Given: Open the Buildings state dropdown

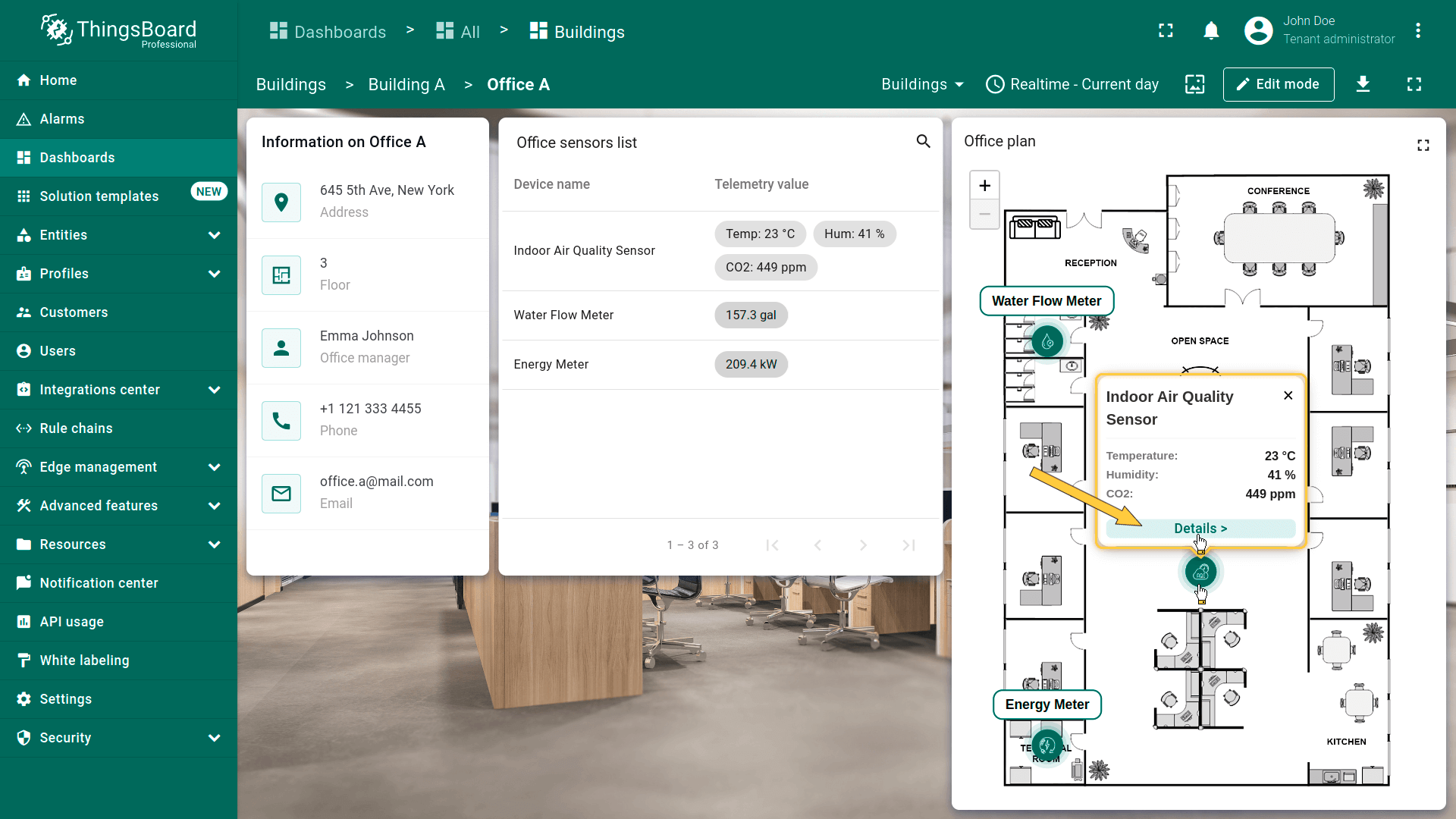Looking at the screenshot, I should pos(922,84).
